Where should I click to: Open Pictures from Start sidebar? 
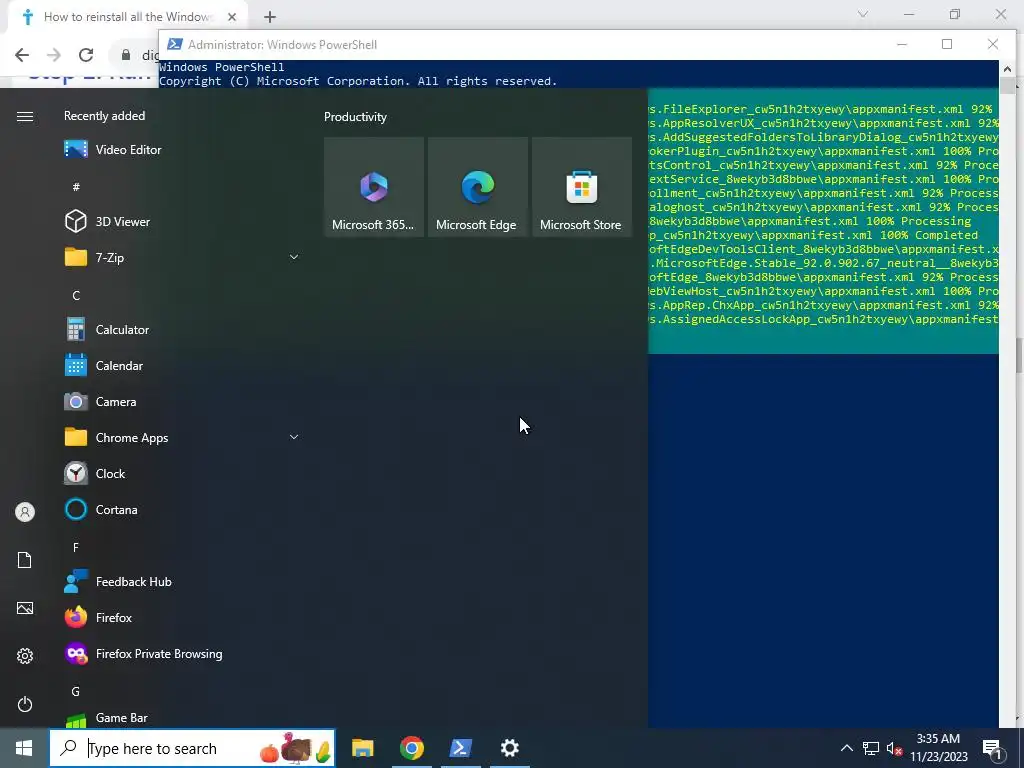25,609
